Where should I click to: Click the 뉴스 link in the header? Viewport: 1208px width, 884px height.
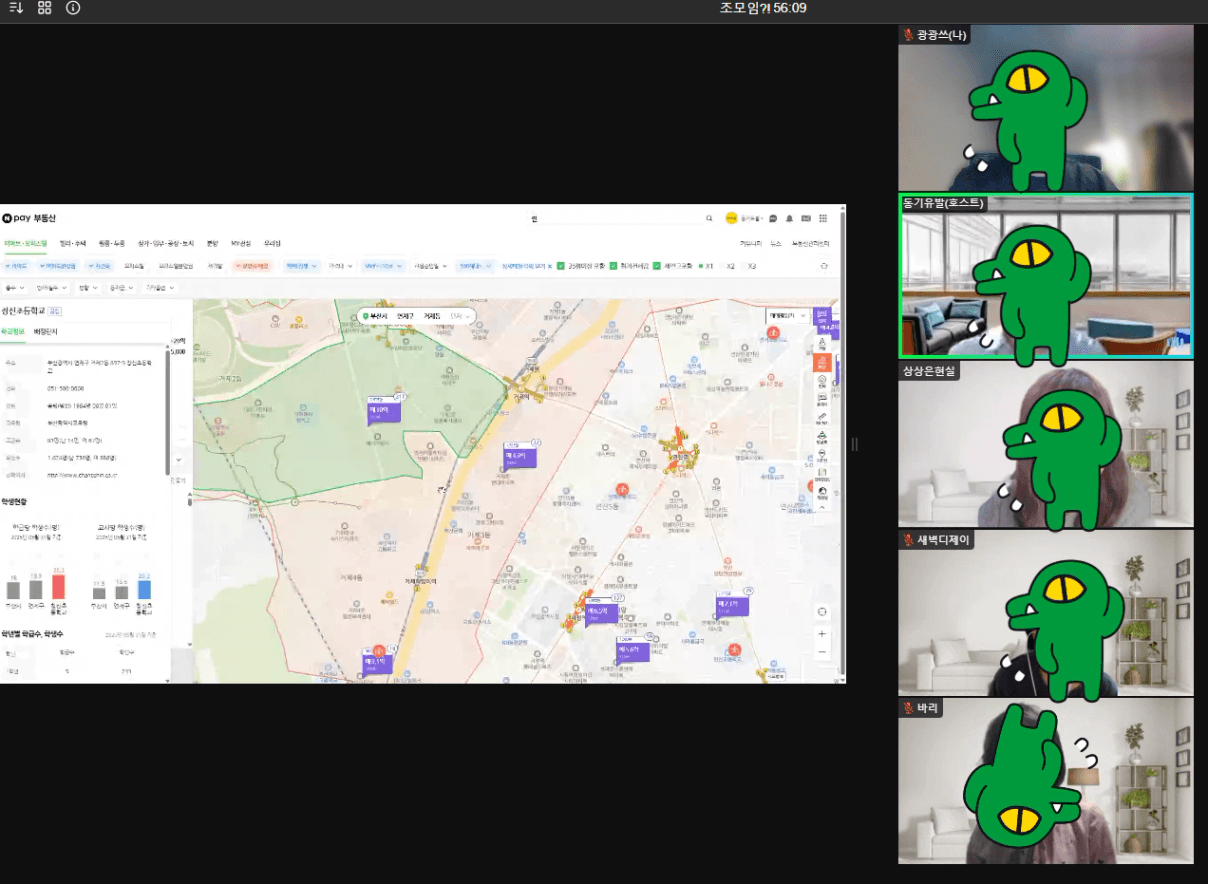click(x=775, y=243)
